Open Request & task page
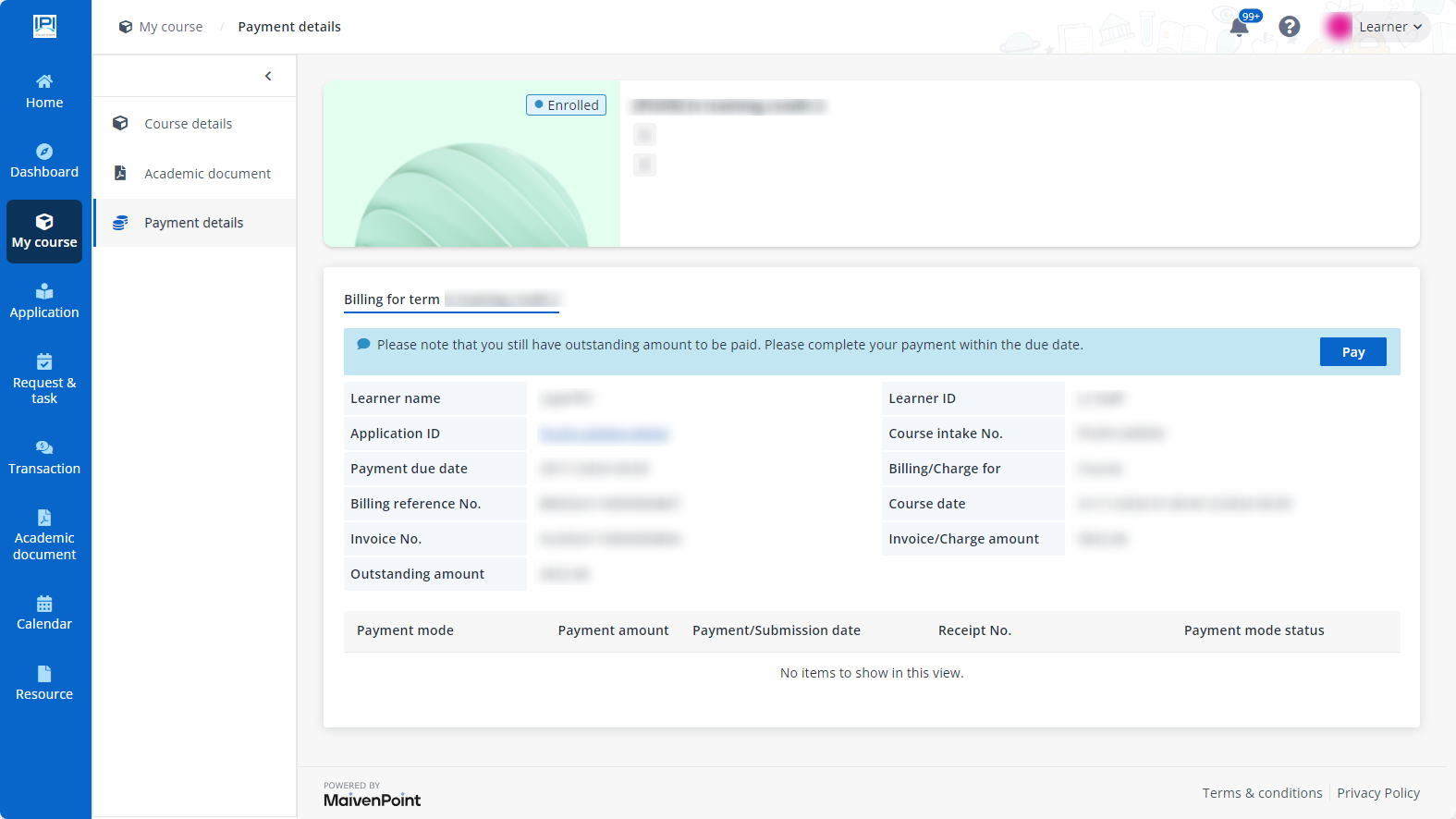This screenshot has height=819, width=1456. [44, 380]
